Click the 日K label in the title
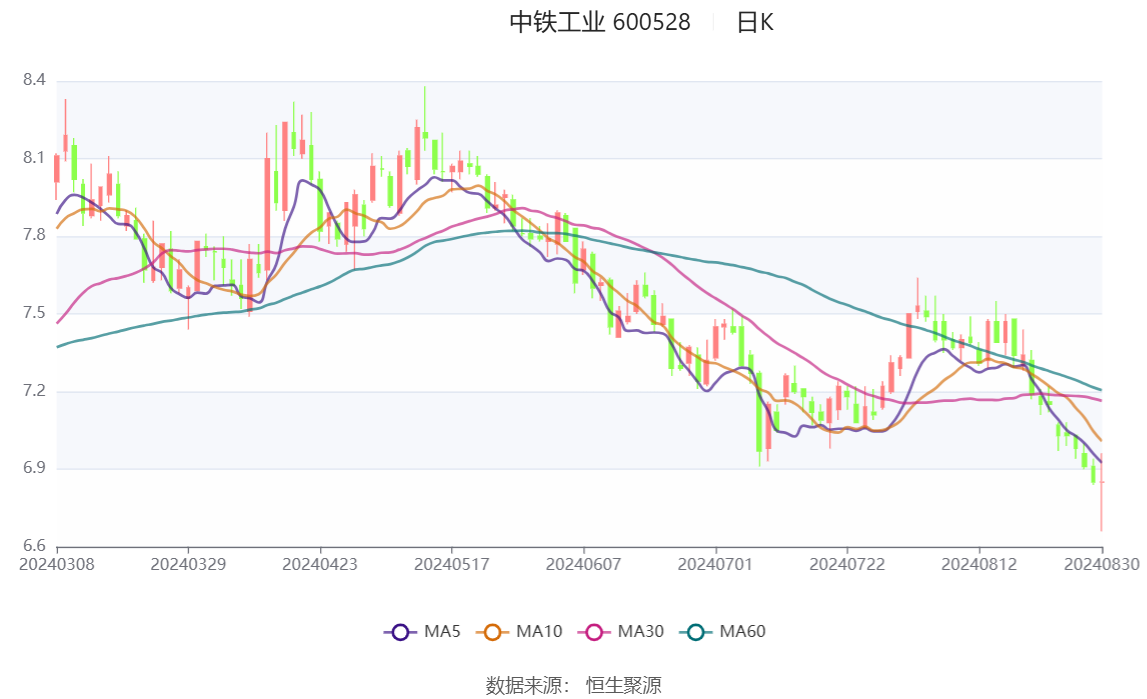Viewport: 1147px width, 699px height. click(755, 22)
